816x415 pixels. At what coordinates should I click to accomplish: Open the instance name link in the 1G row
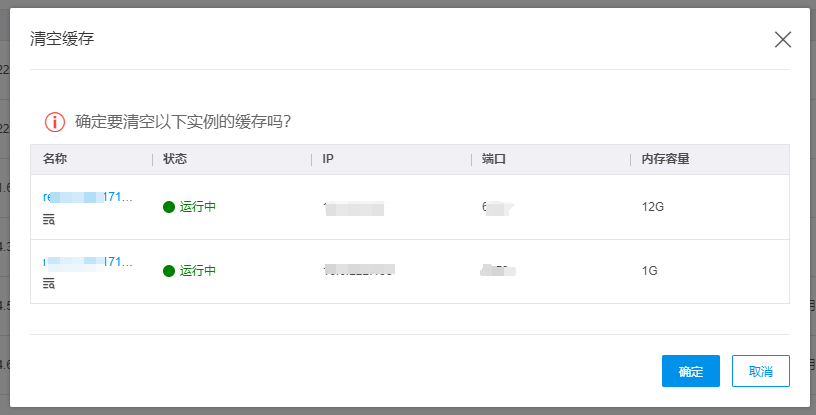pyautogui.click(x=88, y=262)
